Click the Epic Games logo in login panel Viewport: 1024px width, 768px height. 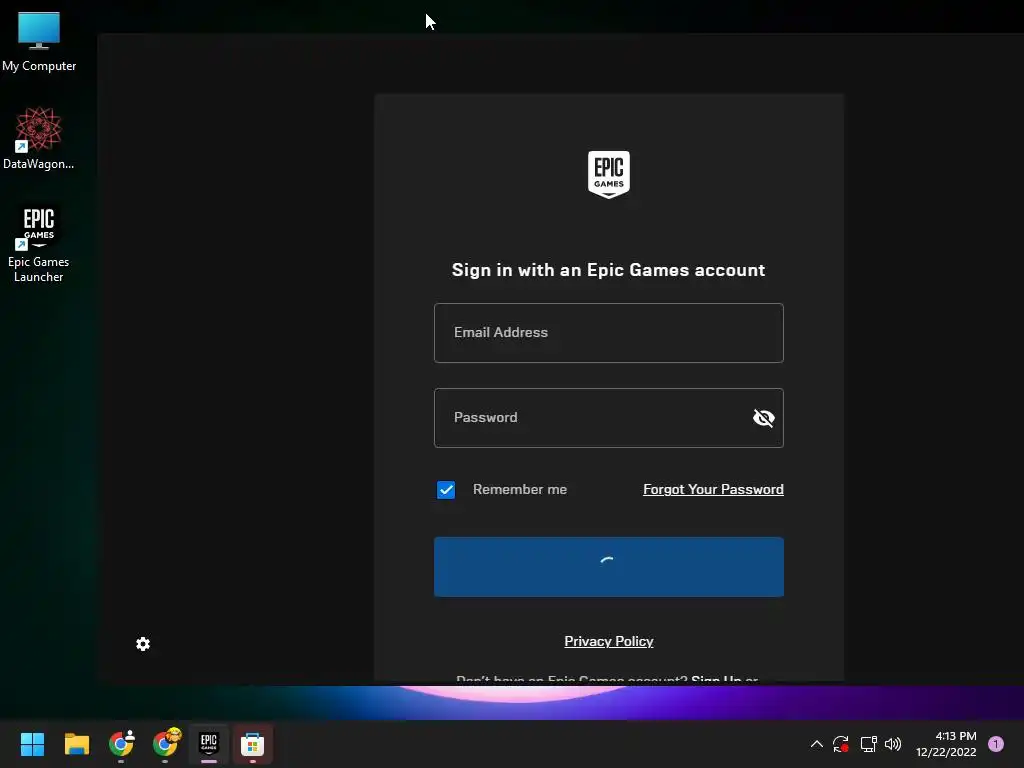click(x=609, y=174)
